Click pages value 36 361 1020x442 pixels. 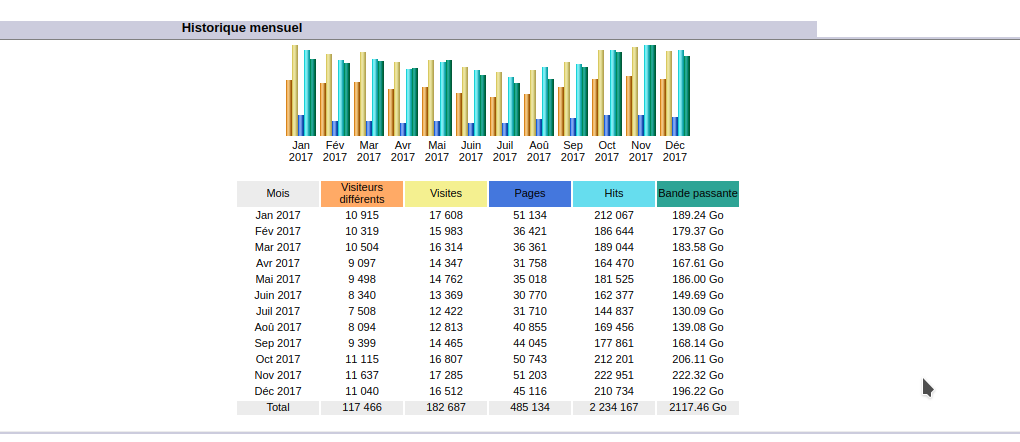530,247
